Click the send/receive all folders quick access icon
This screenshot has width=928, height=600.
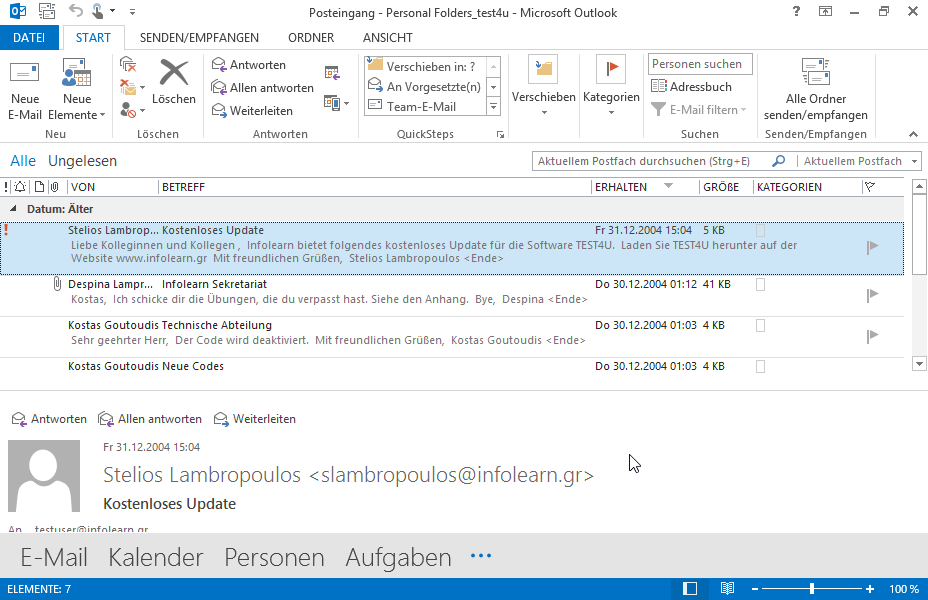click(47, 11)
